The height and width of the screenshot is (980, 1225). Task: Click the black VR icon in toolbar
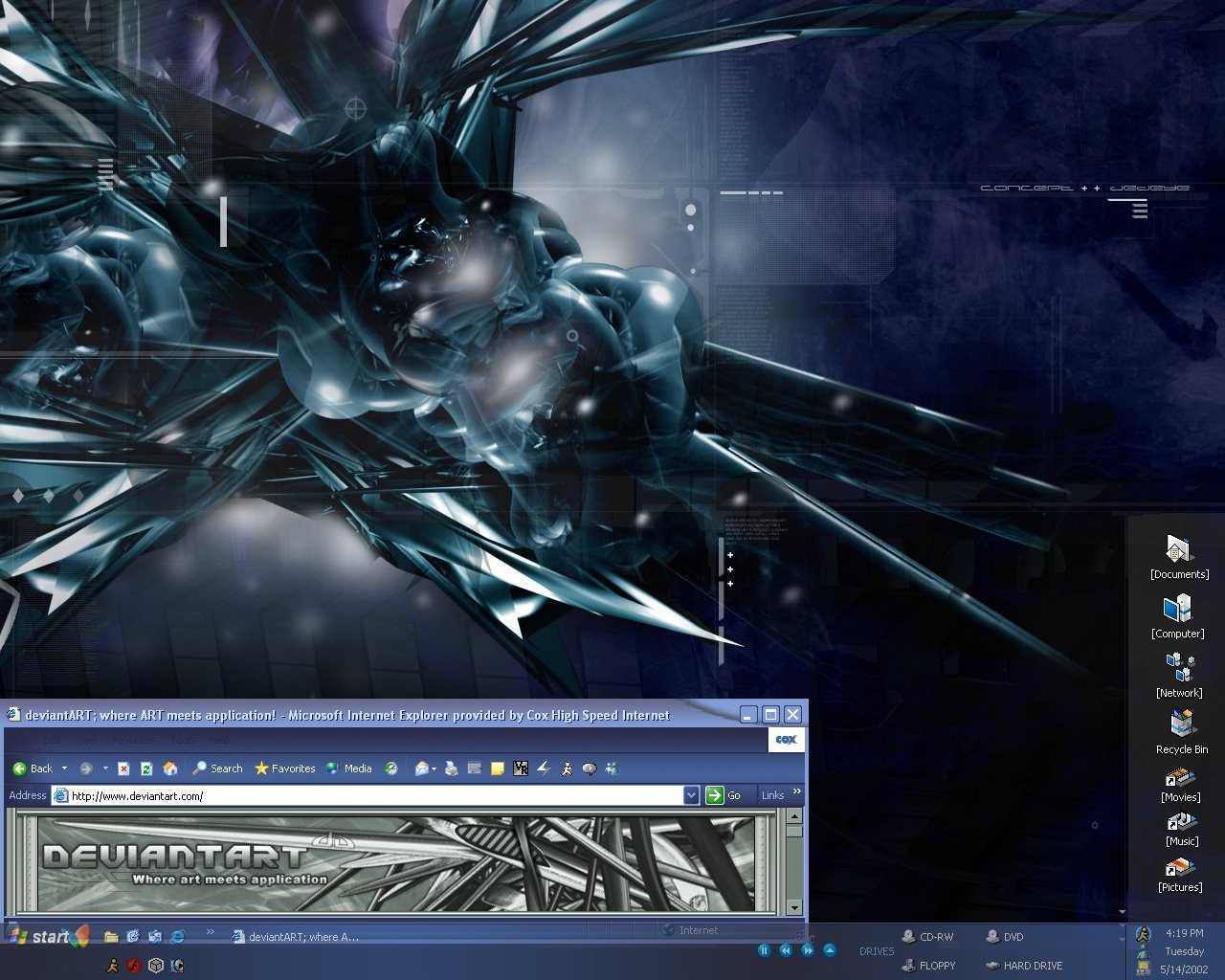click(521, 768)
